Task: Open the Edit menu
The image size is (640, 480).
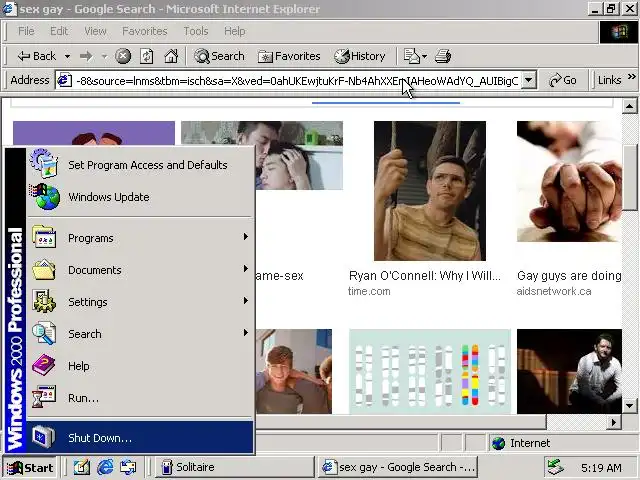Action: tap(59, 31)
